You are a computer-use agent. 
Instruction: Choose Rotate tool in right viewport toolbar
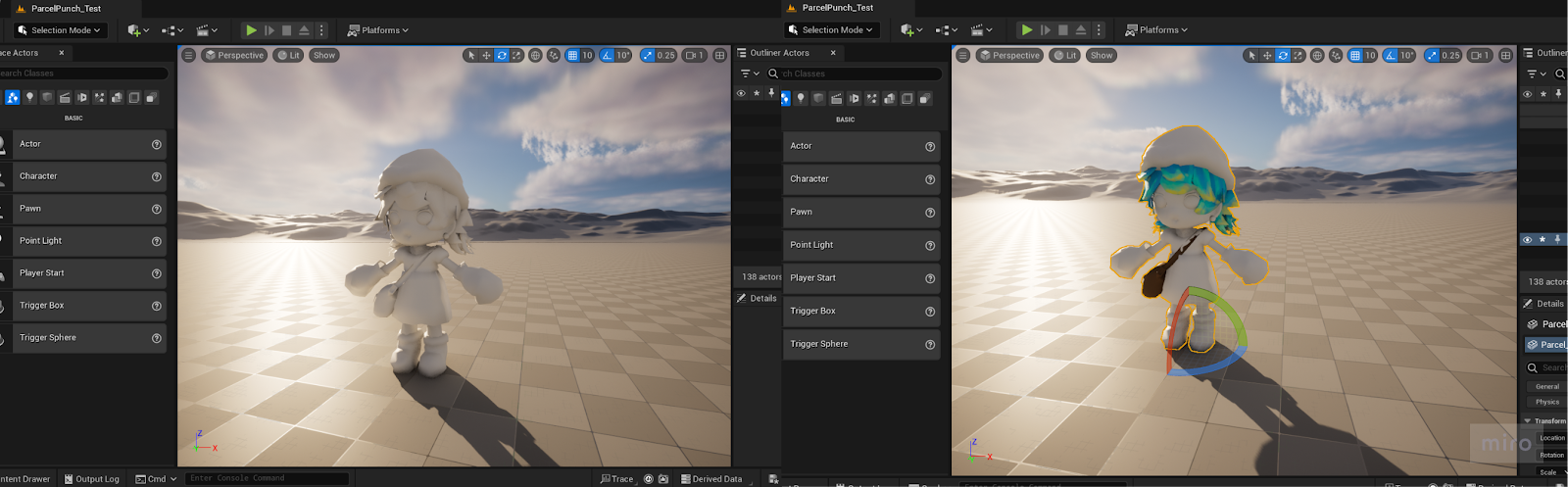click(x=1283, y=56)
